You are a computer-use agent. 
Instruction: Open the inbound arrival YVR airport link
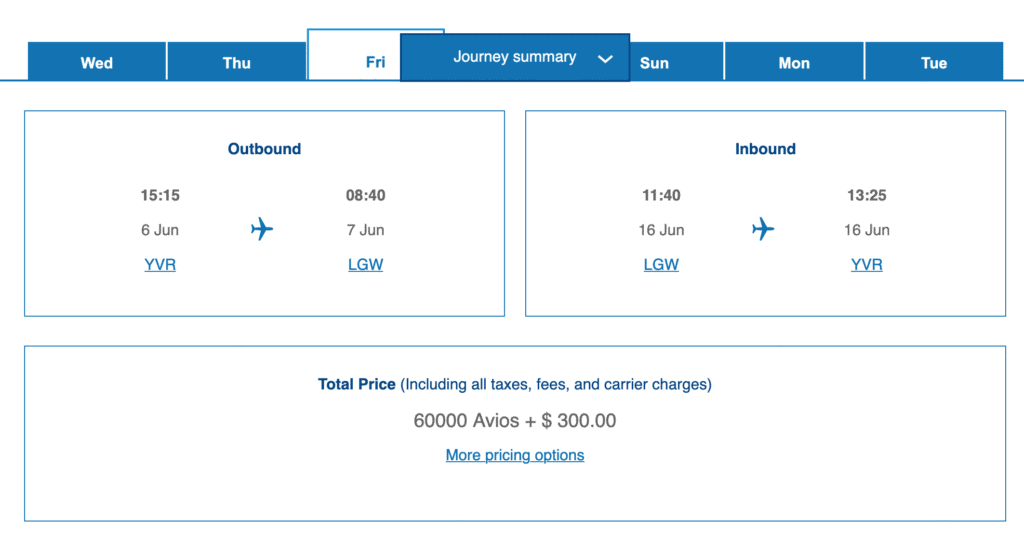(866, 265)
